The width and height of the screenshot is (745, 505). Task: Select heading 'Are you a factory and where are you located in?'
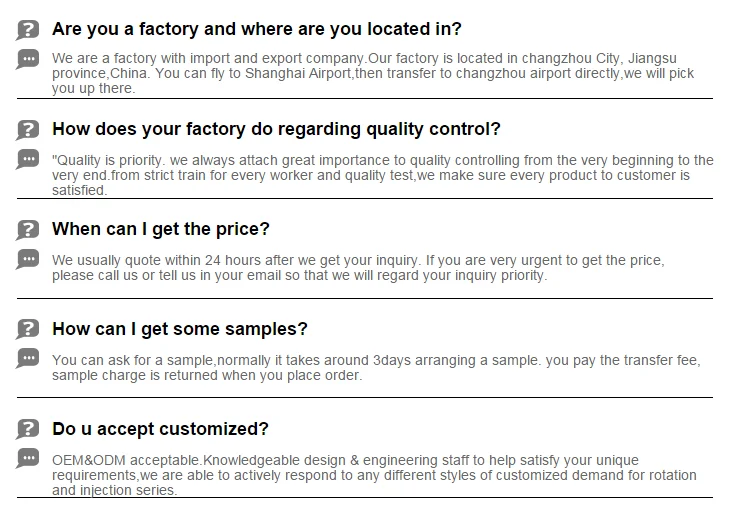coord(256,29)
